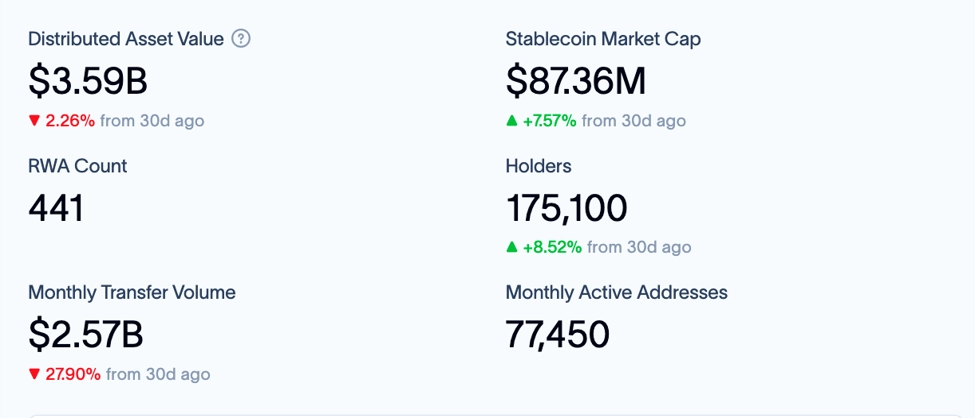Image resolution: width=975 pixels, height=418 pixels.
Task: Click the Monthly Transfer Volume label
Action: [x=132, y=292]
